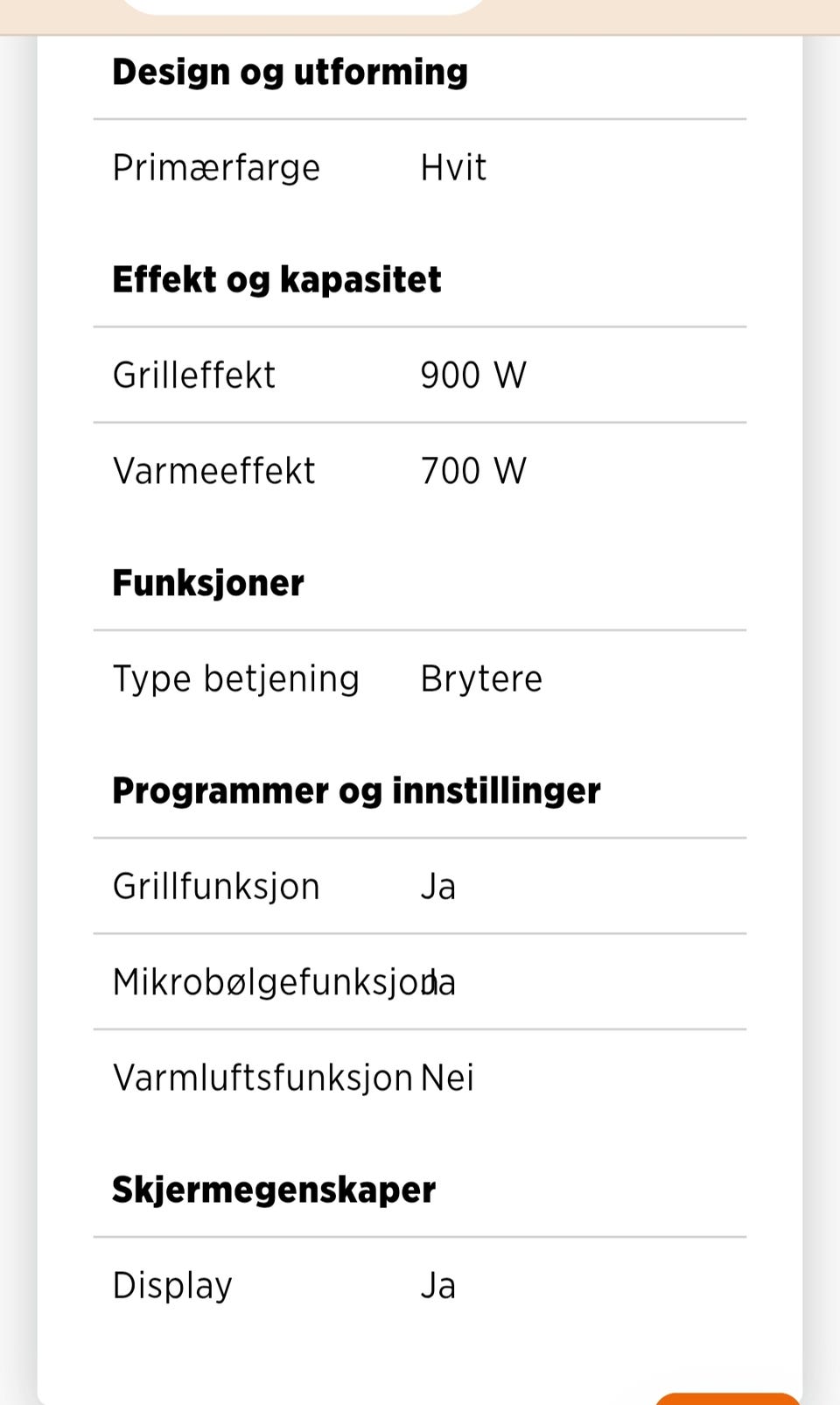This screenshot has width=840, height=1405.
Task: Select the Varmluftsfunksjon row label
Action: click(x=262, y=1078)
